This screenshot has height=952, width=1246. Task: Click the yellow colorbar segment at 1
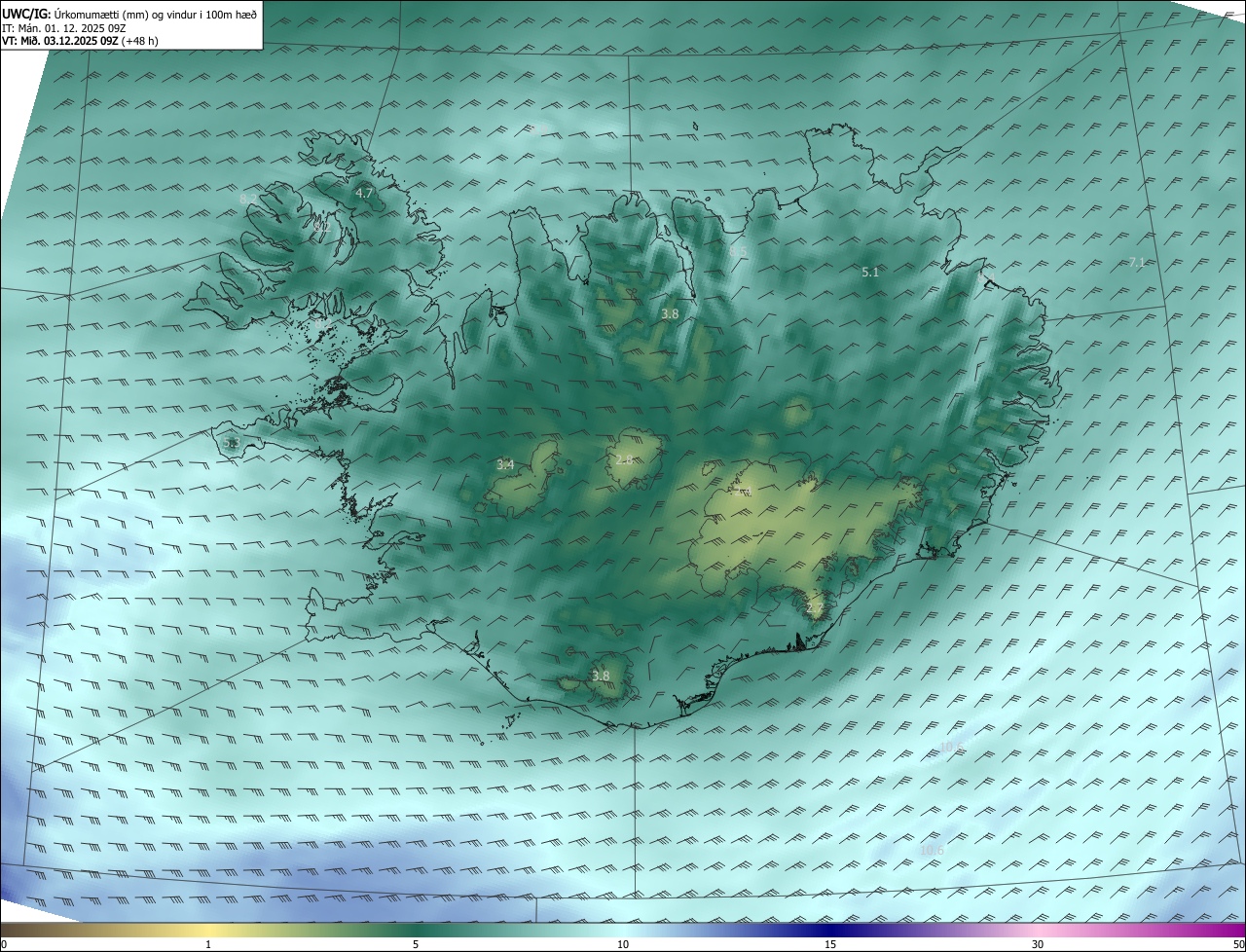[x=208, y=930]
